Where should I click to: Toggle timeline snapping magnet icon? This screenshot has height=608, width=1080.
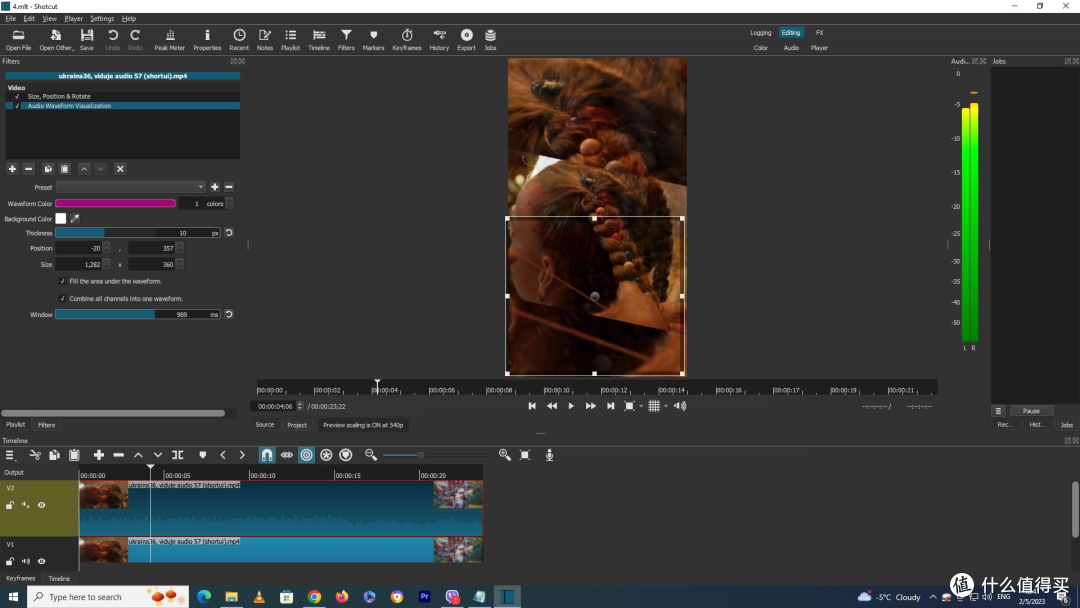267,455
